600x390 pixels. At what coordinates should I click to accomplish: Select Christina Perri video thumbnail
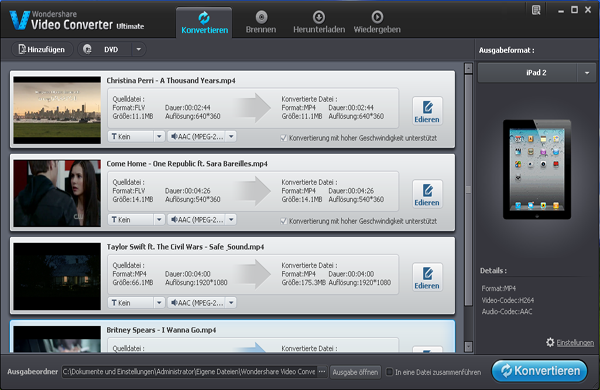[x=57, y=110]
